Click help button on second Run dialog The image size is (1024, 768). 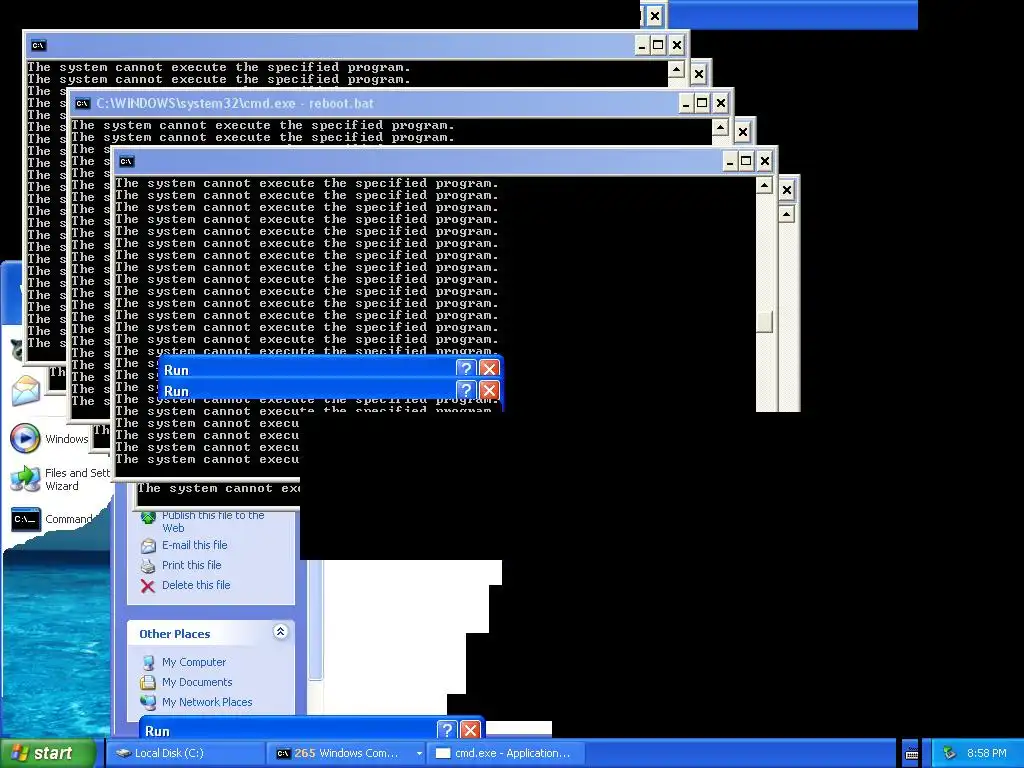(466, 391)
